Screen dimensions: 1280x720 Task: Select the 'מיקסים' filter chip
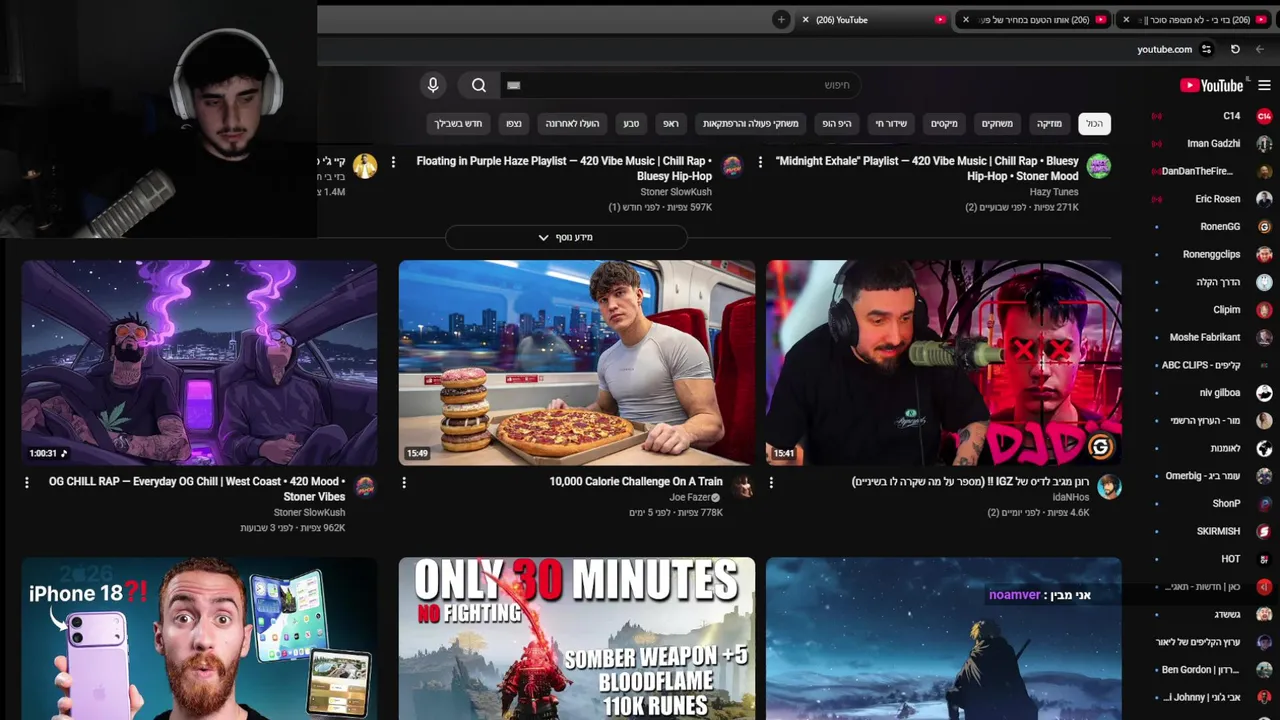[x=944, y=123]
